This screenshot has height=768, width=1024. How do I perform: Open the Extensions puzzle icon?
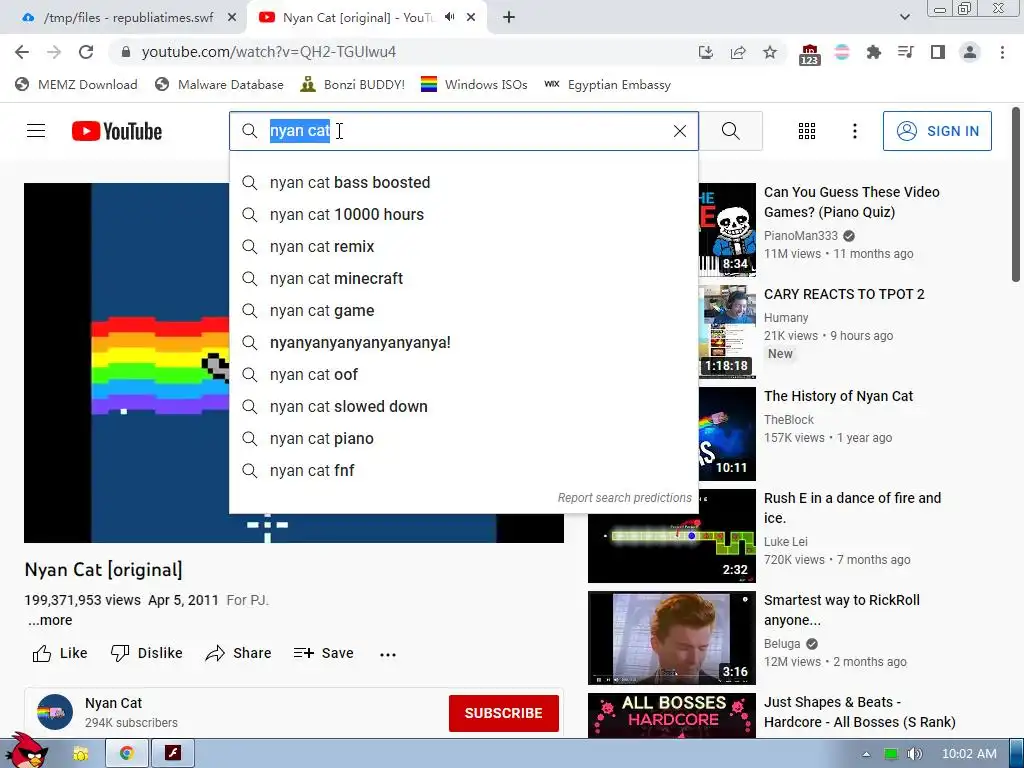click(x=873, y=52)
